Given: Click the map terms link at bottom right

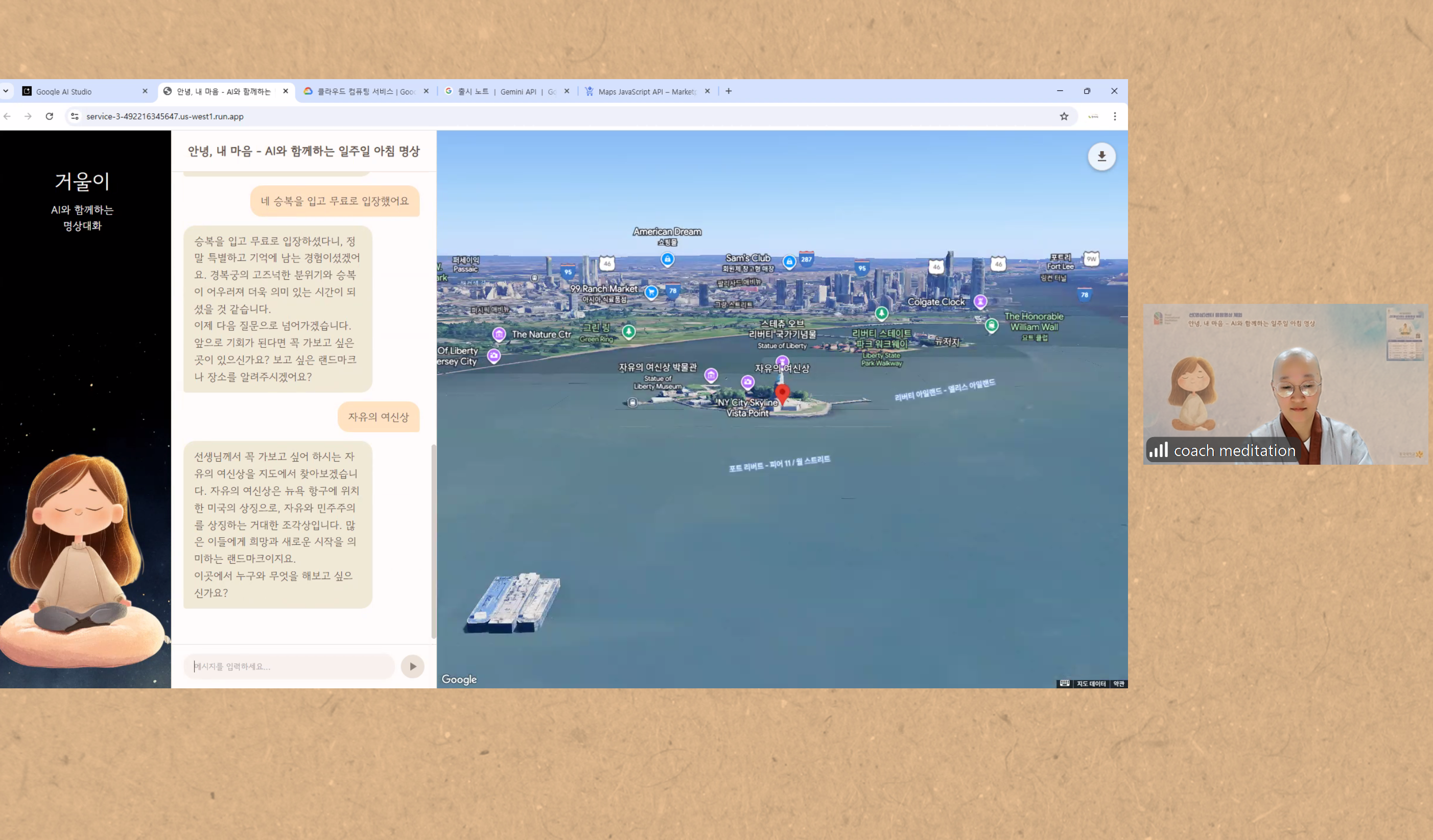Looking at the screenshot, I should [1118, 683].
